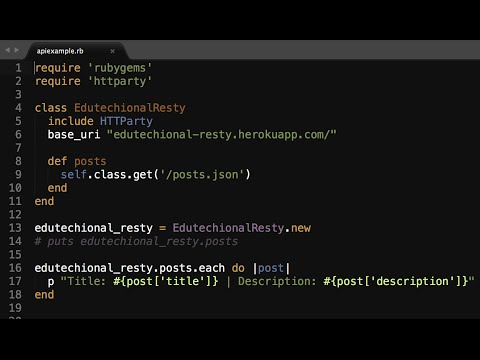Image resolution: width=480 pixels, height=360 pixels.
Task: Click the do keyword on line 16
Action: click(x=238, y=268)
